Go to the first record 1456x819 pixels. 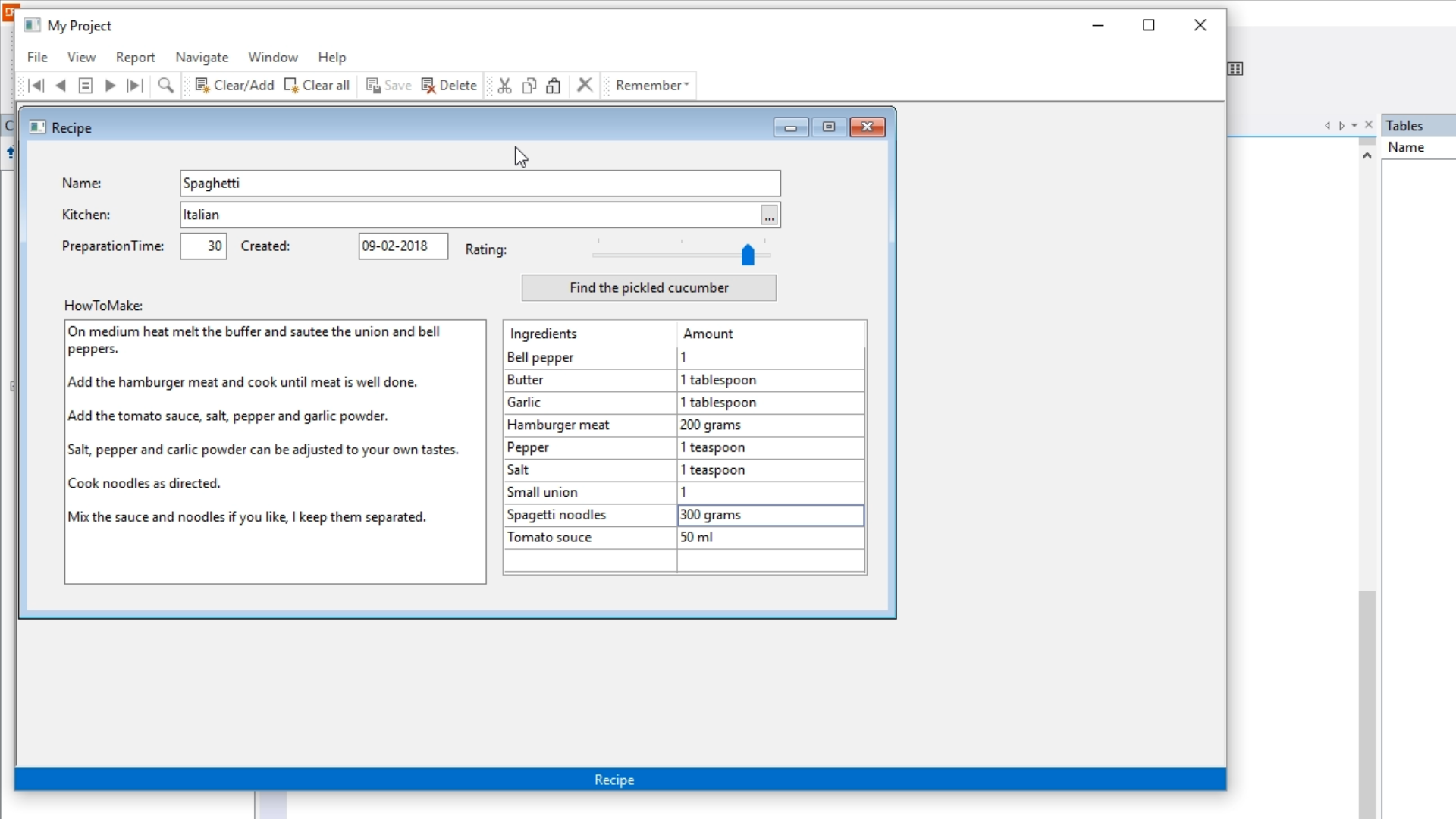[x=36, y=86]
